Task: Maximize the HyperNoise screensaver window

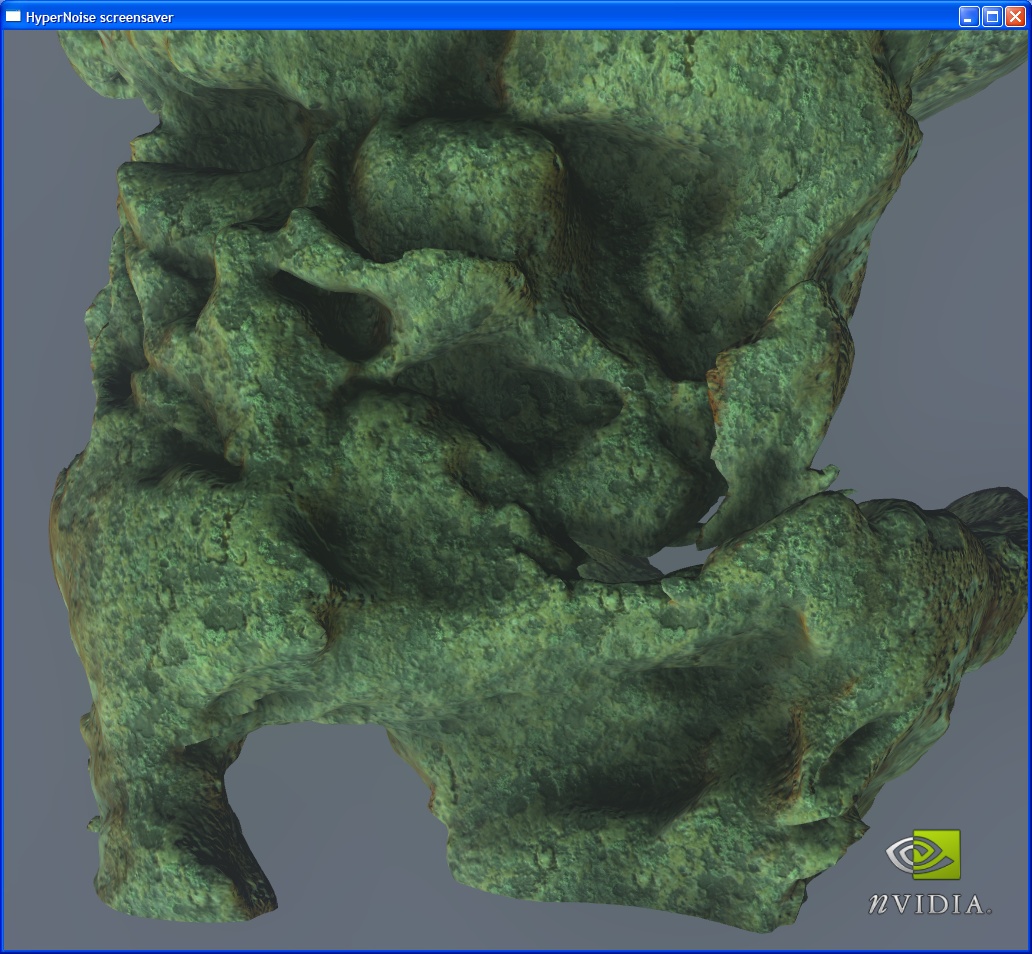Action: coord(992,16)
